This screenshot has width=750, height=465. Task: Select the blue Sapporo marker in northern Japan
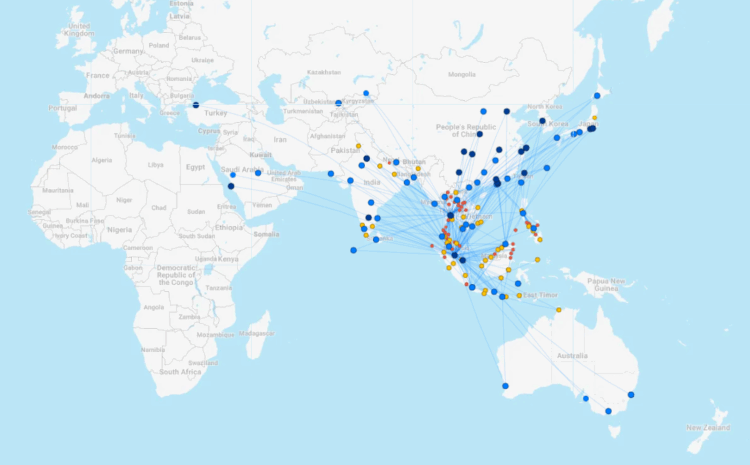click(x=597, y=96)
